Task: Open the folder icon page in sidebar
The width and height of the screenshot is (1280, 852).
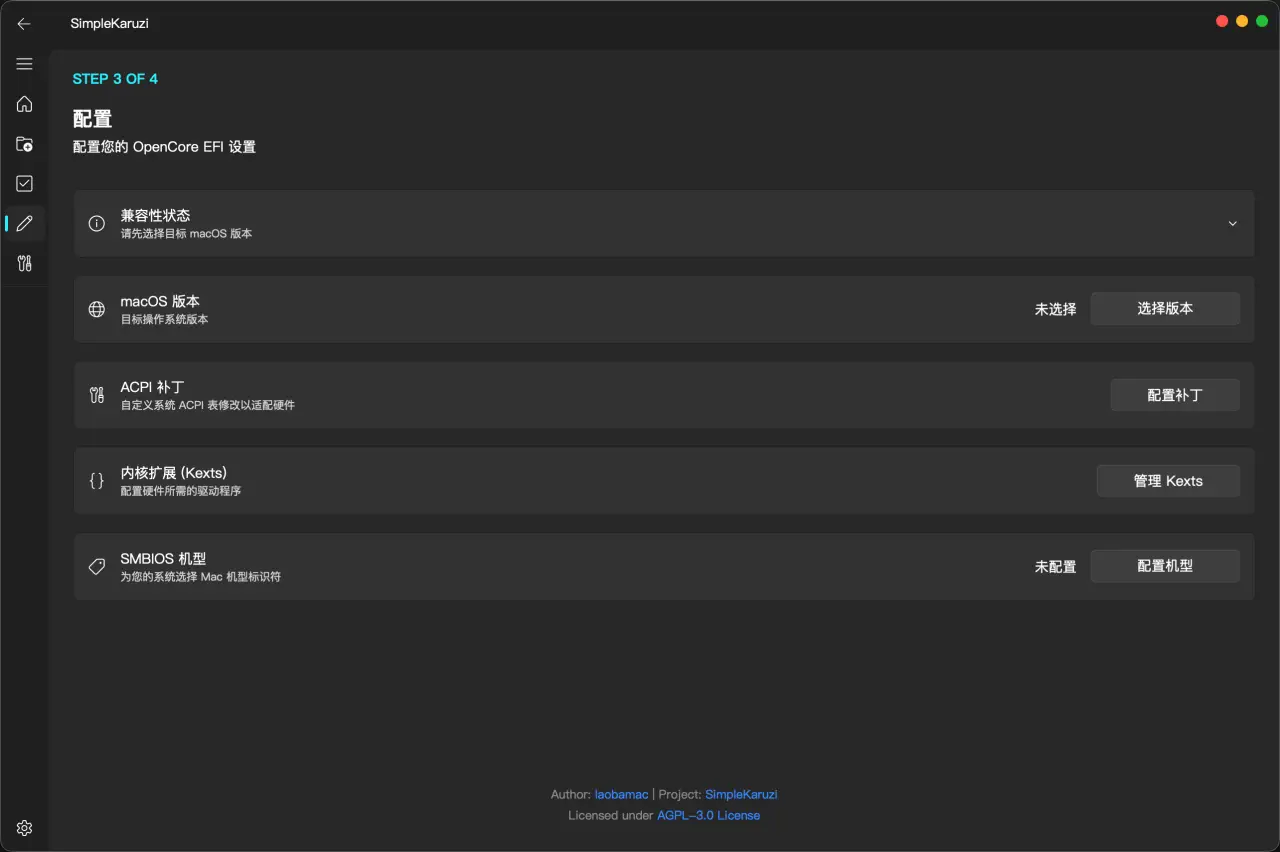Action: [24, 144]
